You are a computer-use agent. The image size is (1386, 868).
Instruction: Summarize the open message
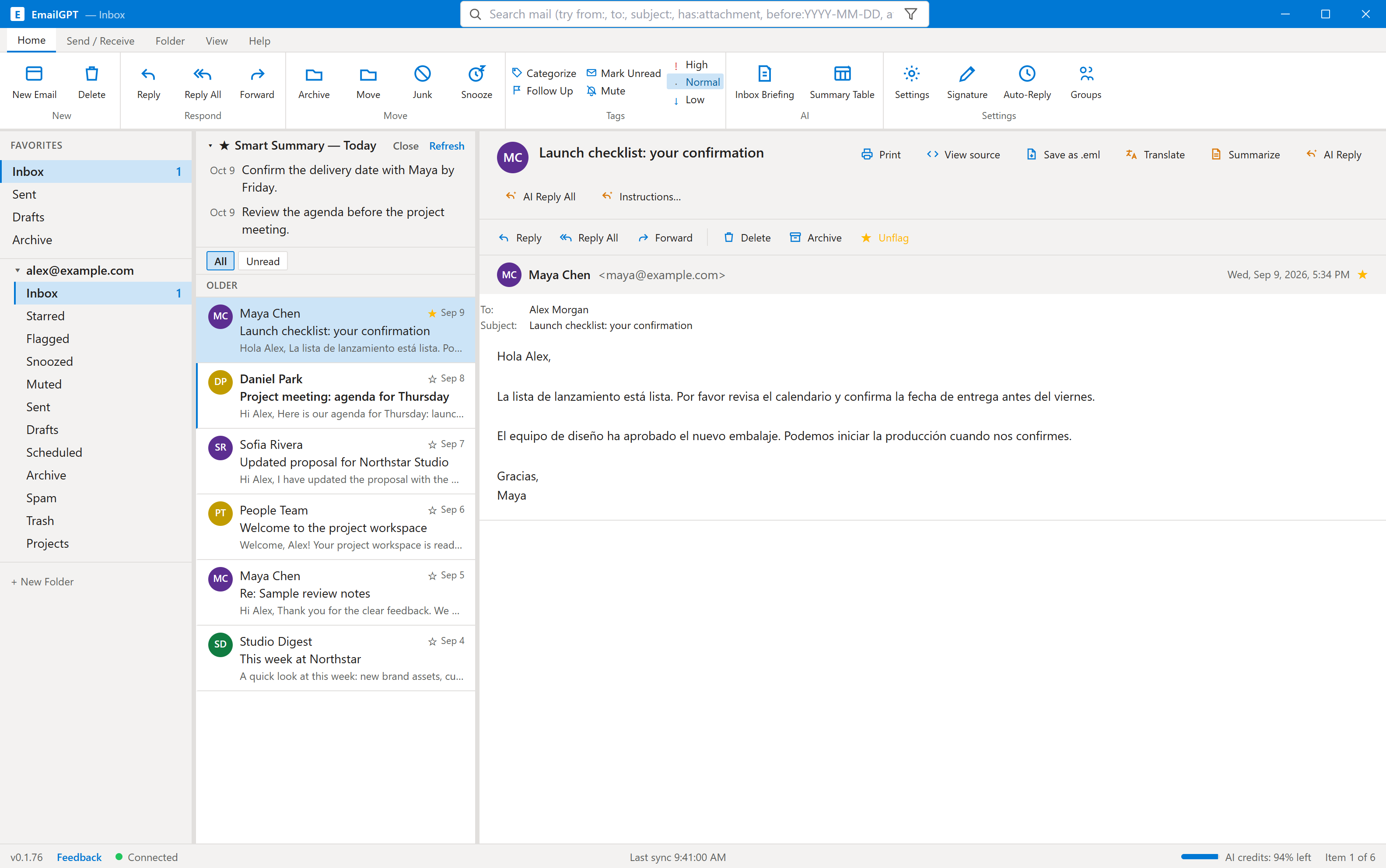(1246, 154)
